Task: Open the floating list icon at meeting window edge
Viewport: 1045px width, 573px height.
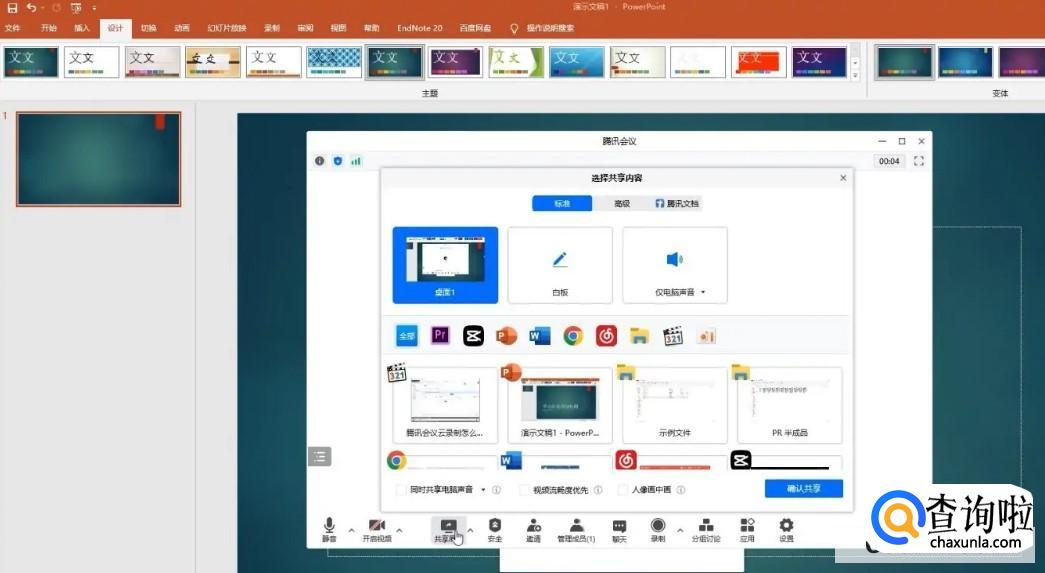Action: click(320, 456)
